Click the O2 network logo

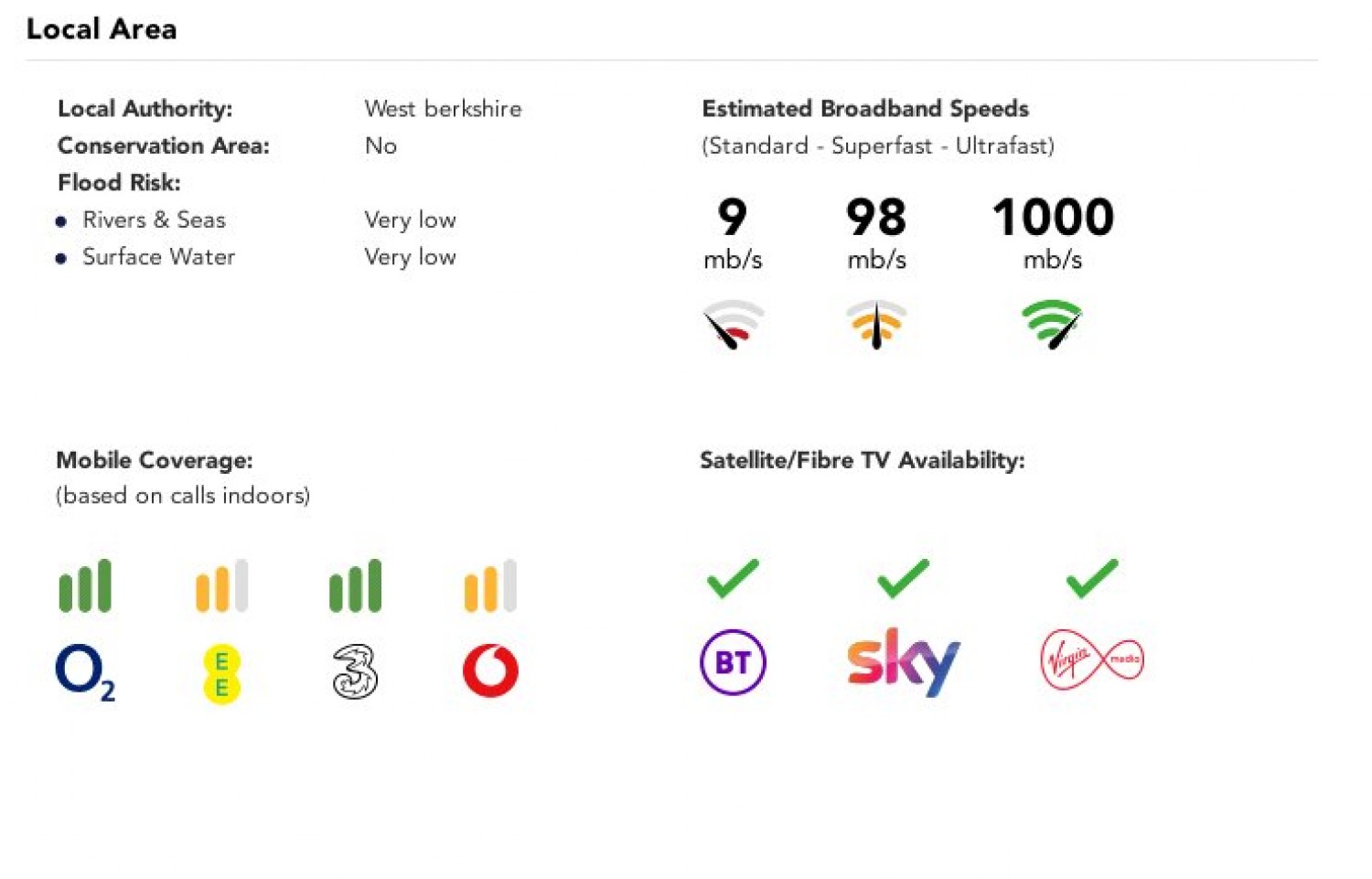tap(84, 672)
